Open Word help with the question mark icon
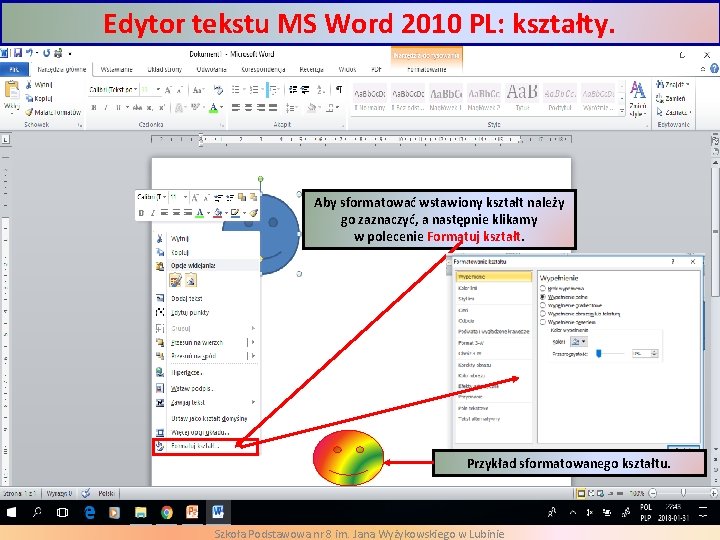 pos(714,69)
